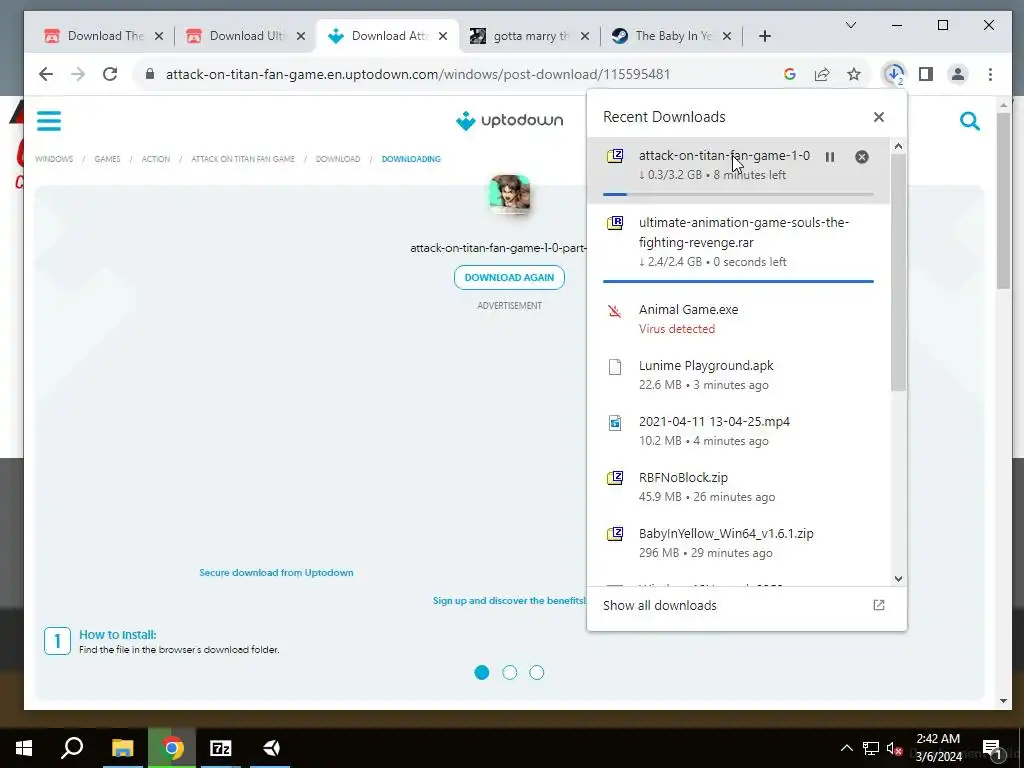The image size is (1024, 768).
Task: Open File Explorer from taskbar
Action: tap(122, 748)
